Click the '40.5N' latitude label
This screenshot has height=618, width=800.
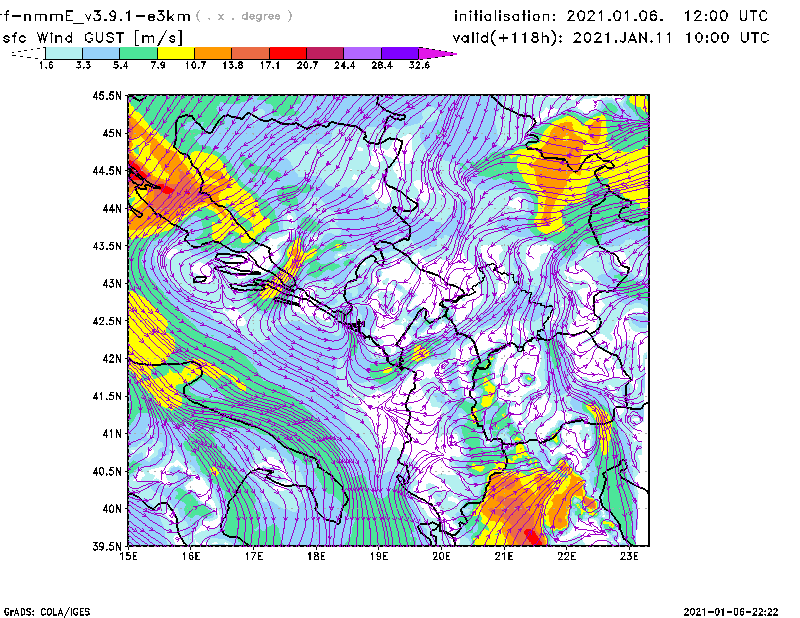pyautogui.click(x=107, y=472)
